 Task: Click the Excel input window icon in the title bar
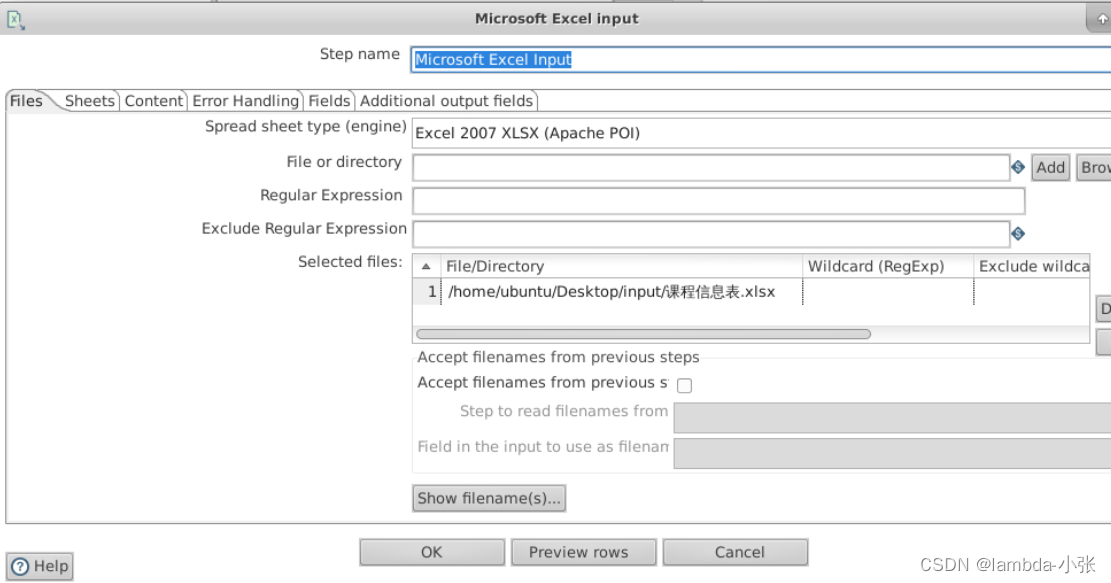pos(16,20)
